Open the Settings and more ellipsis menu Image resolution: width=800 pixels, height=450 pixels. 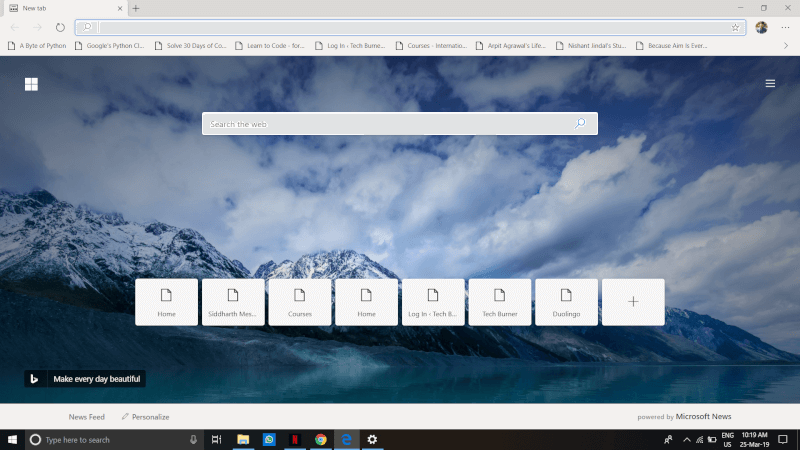[x=785, y=28]
